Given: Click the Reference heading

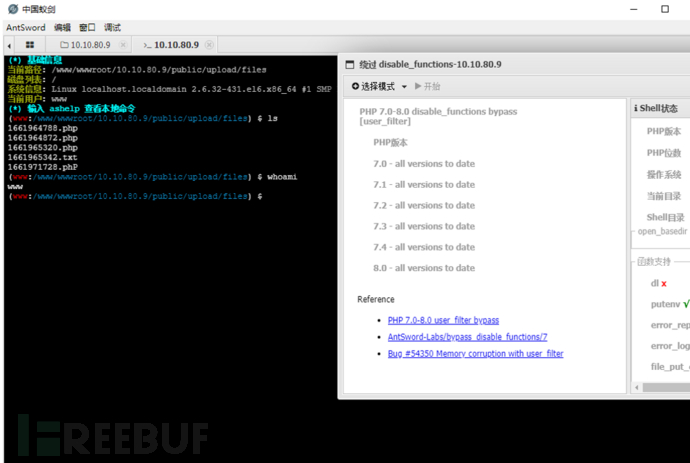Looking at the screenshot, I should click(x=376, y=299).
